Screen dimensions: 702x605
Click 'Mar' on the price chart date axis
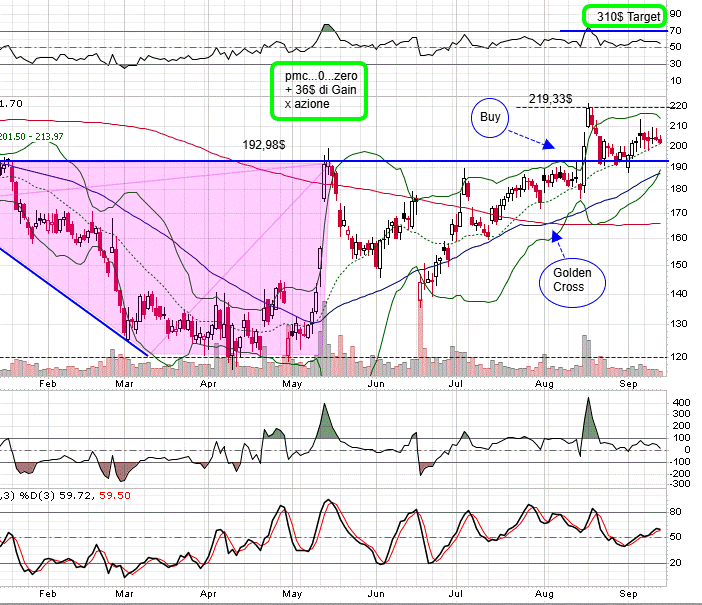pos(124,384)
